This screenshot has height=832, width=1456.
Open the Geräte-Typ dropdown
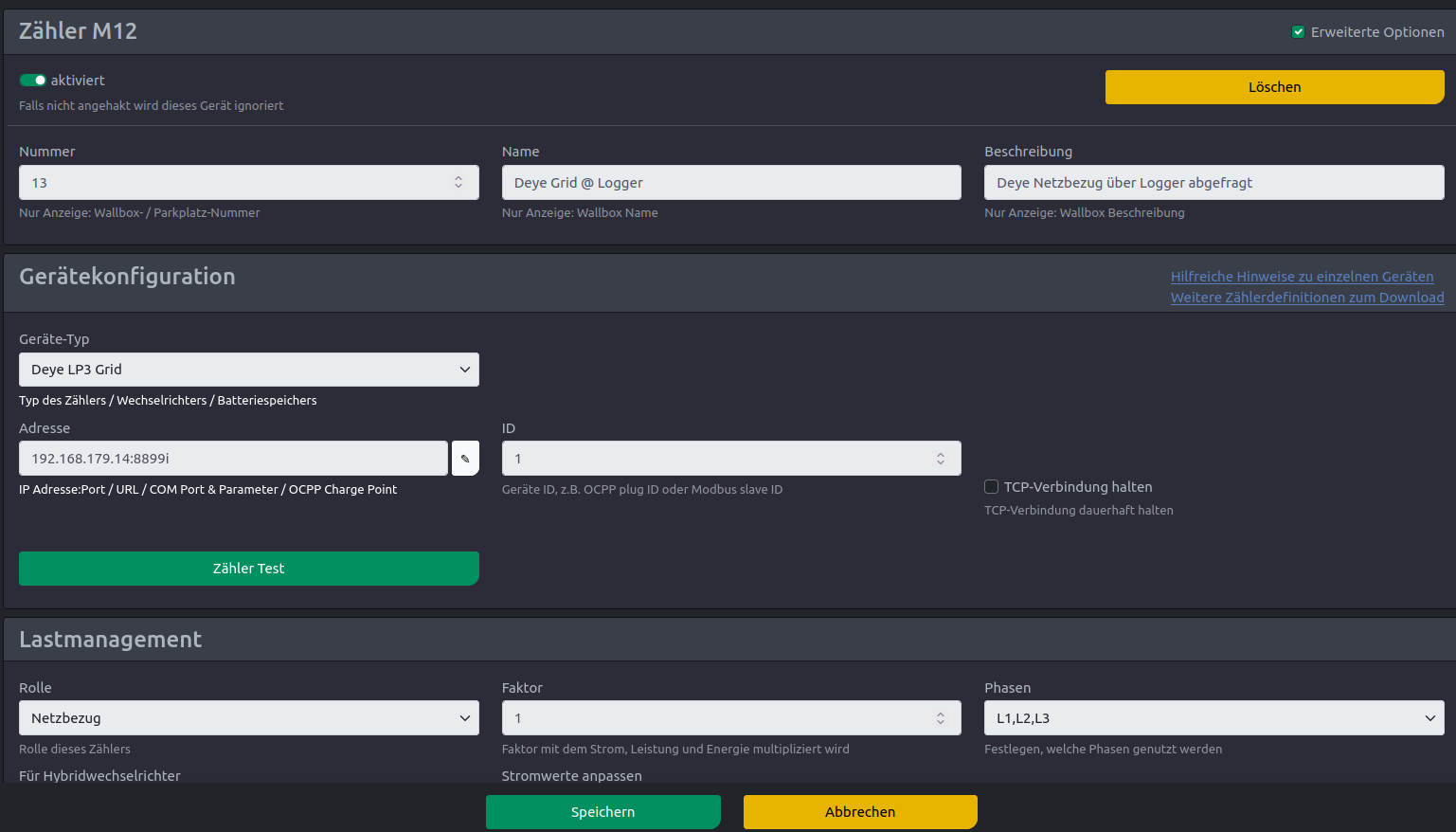click(248, 370)
